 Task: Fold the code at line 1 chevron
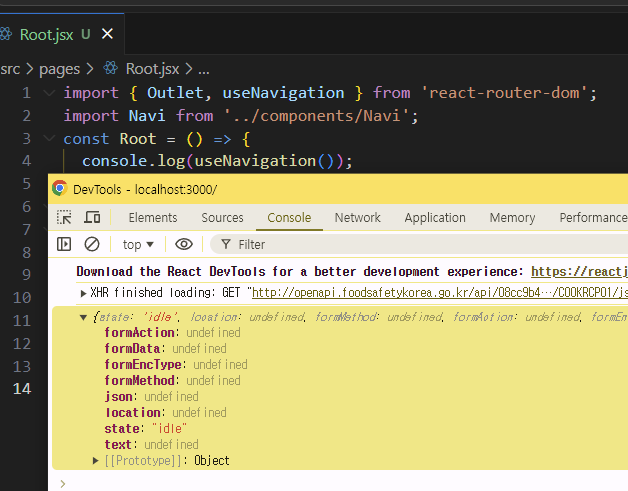pos(50,93)
